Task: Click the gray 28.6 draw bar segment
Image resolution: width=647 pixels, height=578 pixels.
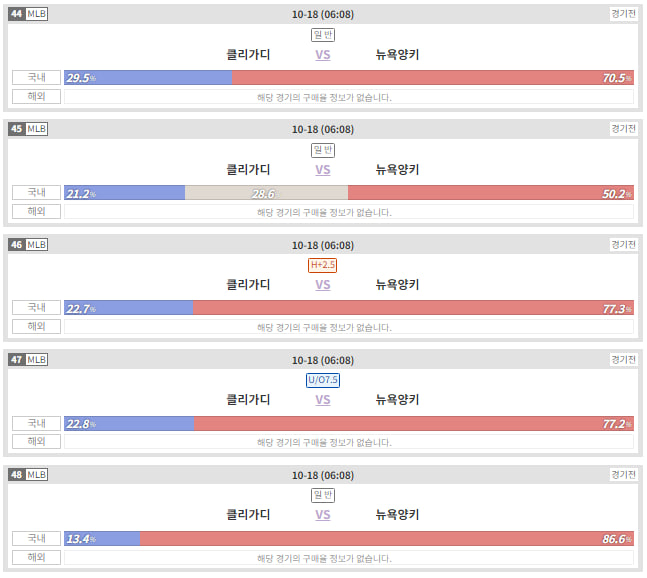Action: coord(267,193)
